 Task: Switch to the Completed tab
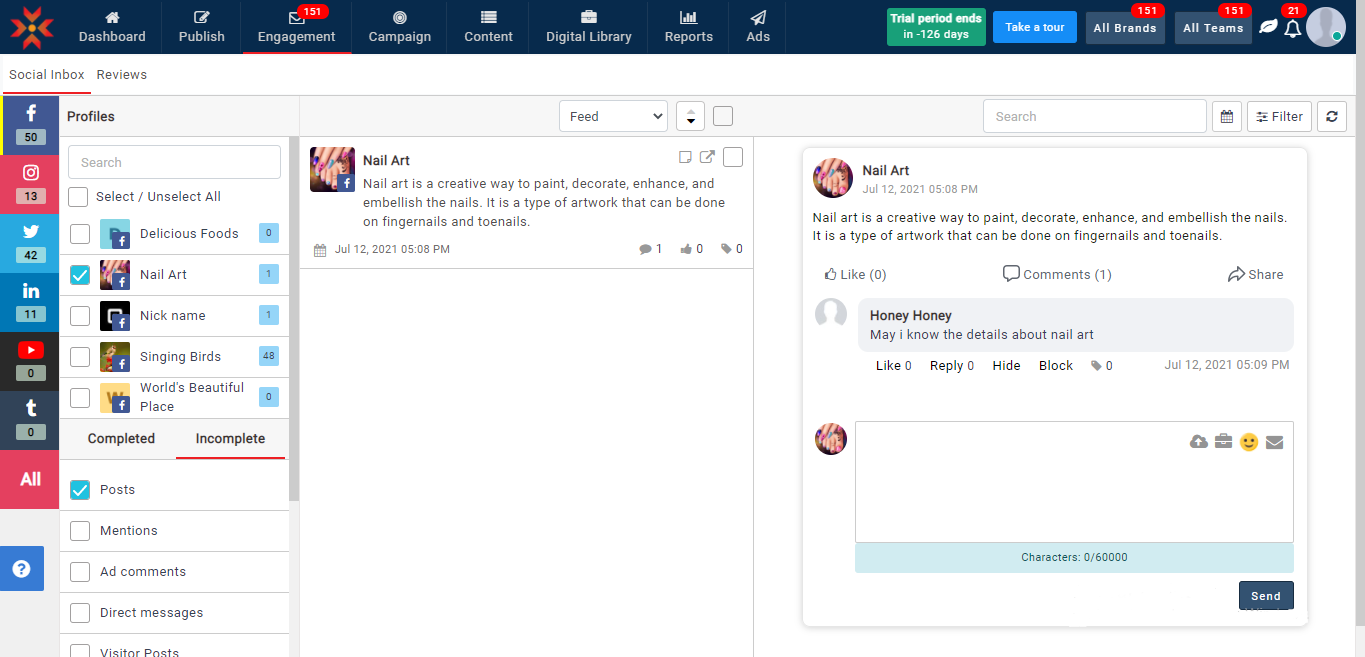pos(121,439)
